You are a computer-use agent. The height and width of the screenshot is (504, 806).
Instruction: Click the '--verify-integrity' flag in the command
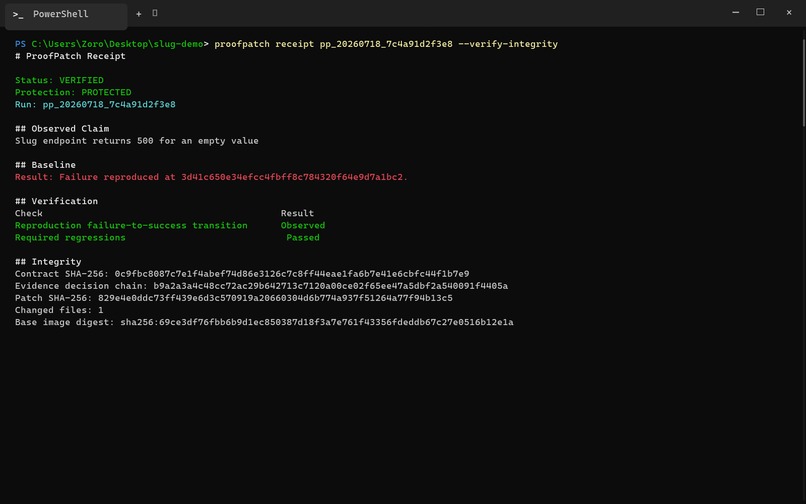coord(508,44)
